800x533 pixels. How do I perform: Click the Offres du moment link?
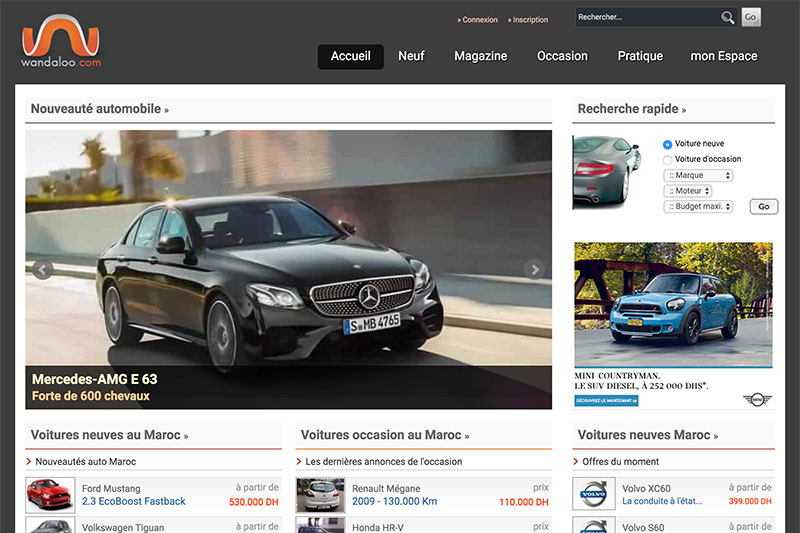point(620,462)
